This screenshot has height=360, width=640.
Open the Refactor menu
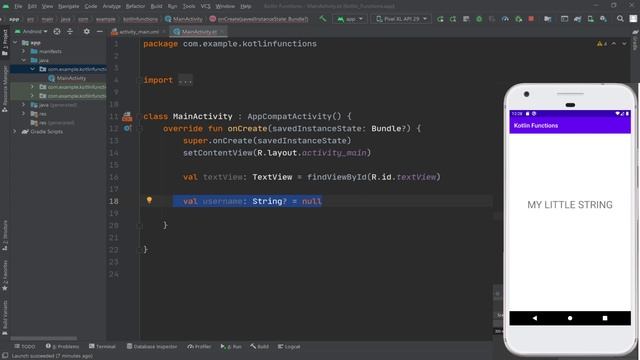pos(135,6)
